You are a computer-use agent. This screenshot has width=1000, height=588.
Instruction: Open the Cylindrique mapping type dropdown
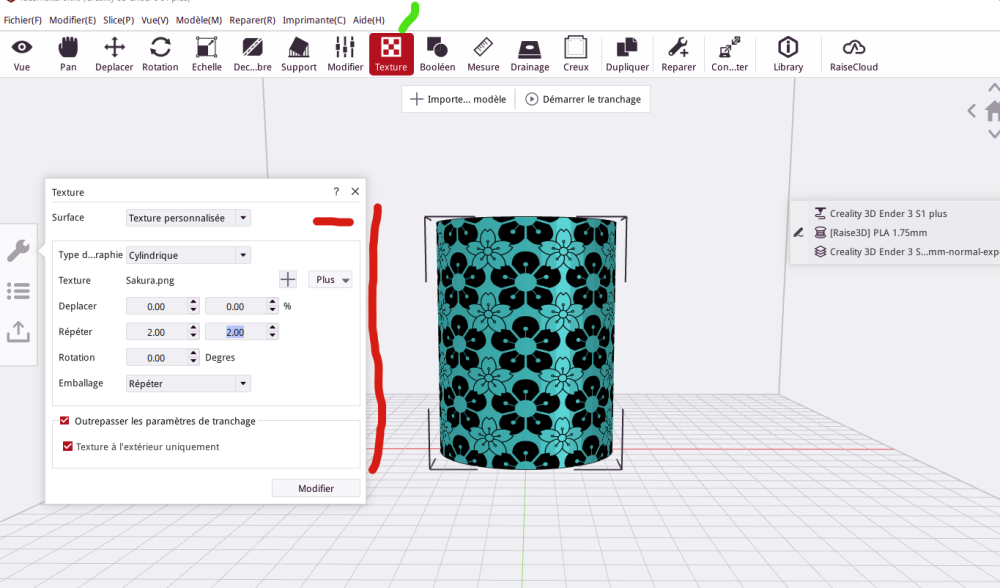click(188, 255)
